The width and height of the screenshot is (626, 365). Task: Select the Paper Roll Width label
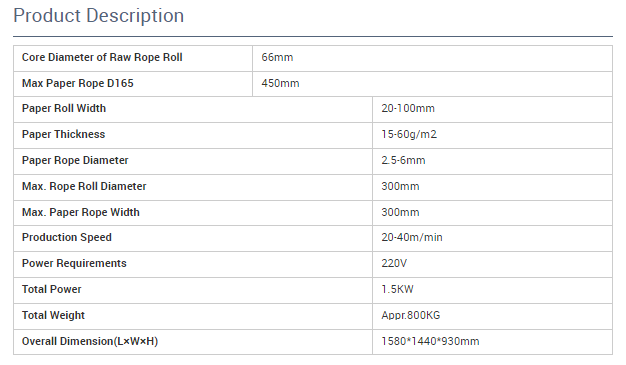click(64, 109)
